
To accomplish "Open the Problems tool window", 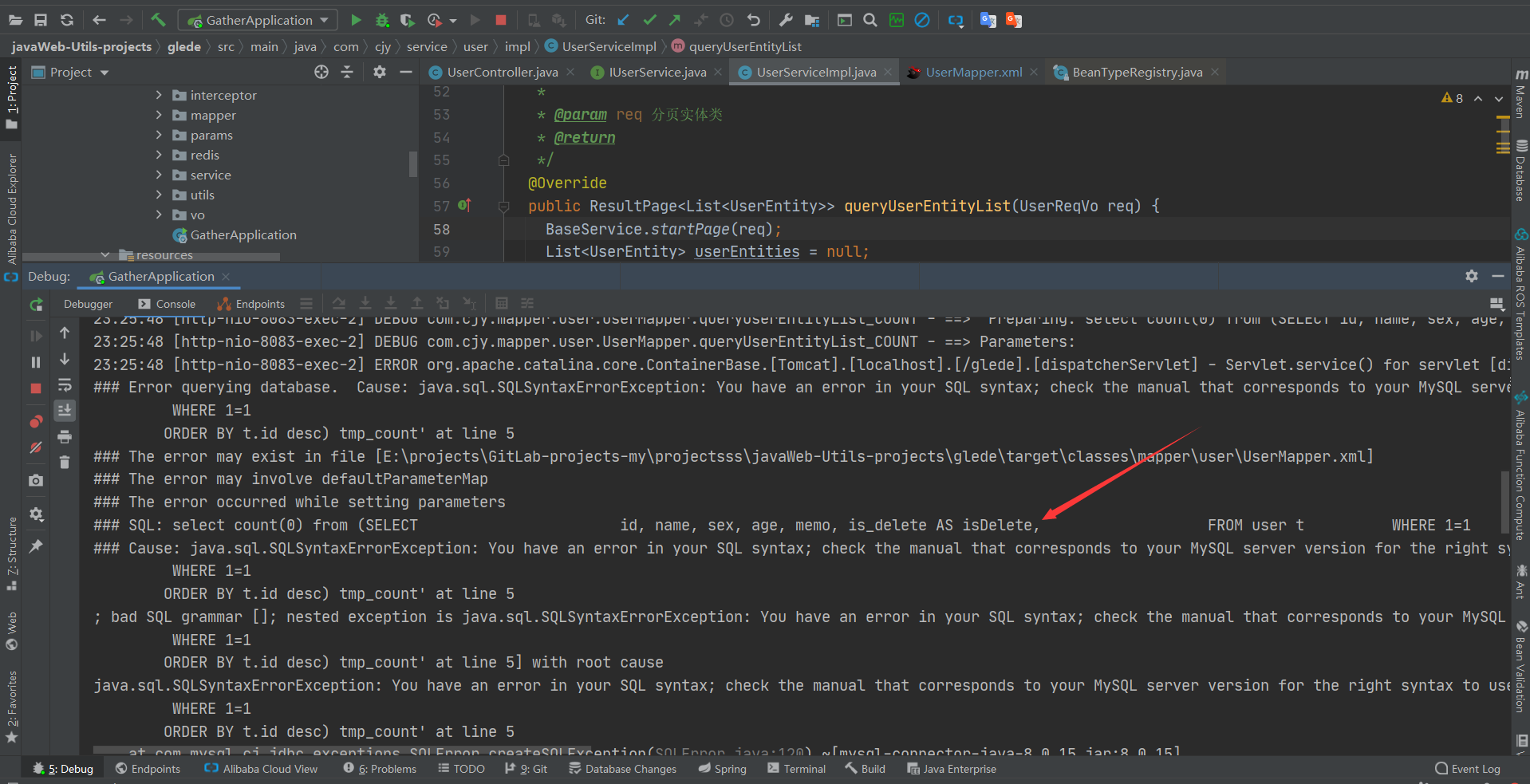I will (380, 769).
